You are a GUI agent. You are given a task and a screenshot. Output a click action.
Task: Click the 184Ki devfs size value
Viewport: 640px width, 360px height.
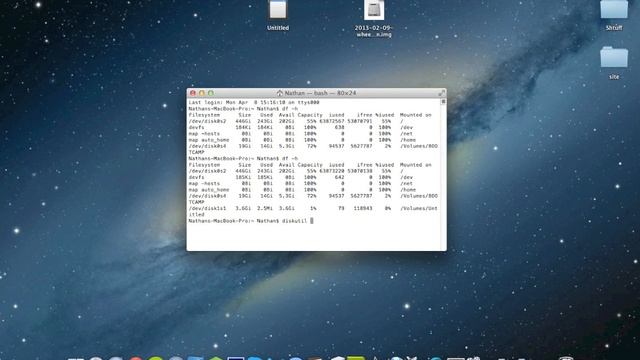point(243,127)
